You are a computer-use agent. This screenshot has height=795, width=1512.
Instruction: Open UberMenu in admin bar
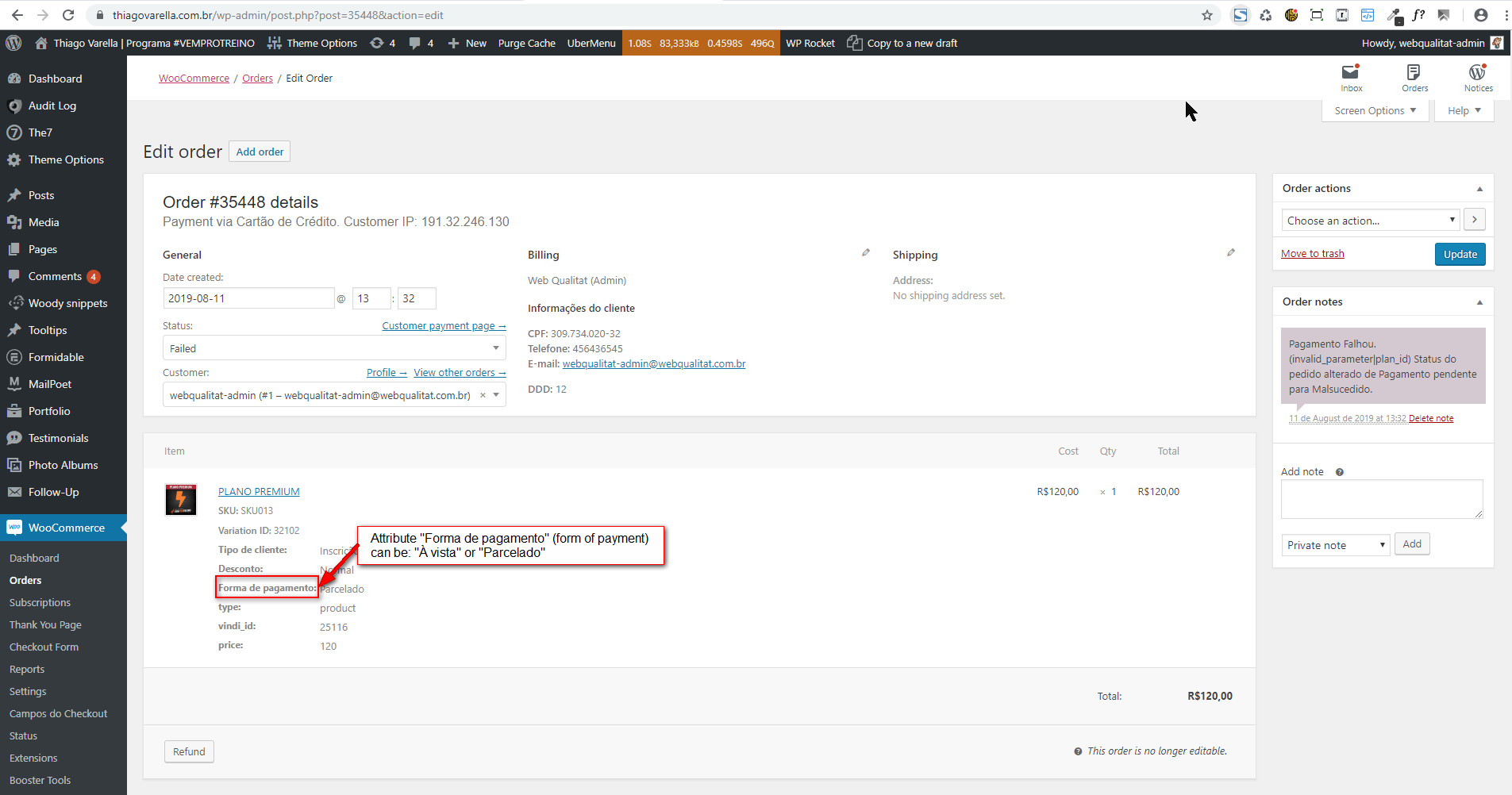point(591,43)
